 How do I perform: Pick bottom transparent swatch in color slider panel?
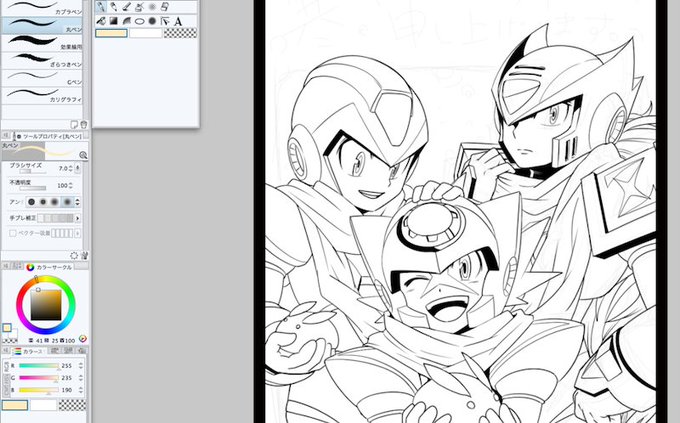[72, 405]
